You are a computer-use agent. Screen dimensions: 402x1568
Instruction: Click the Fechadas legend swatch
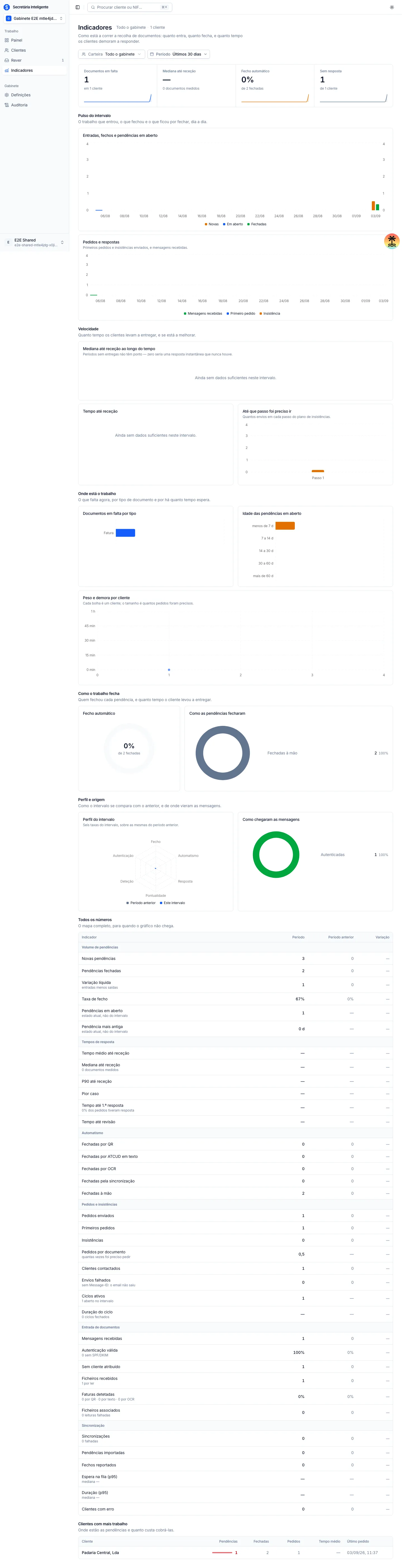coord(249,224)
